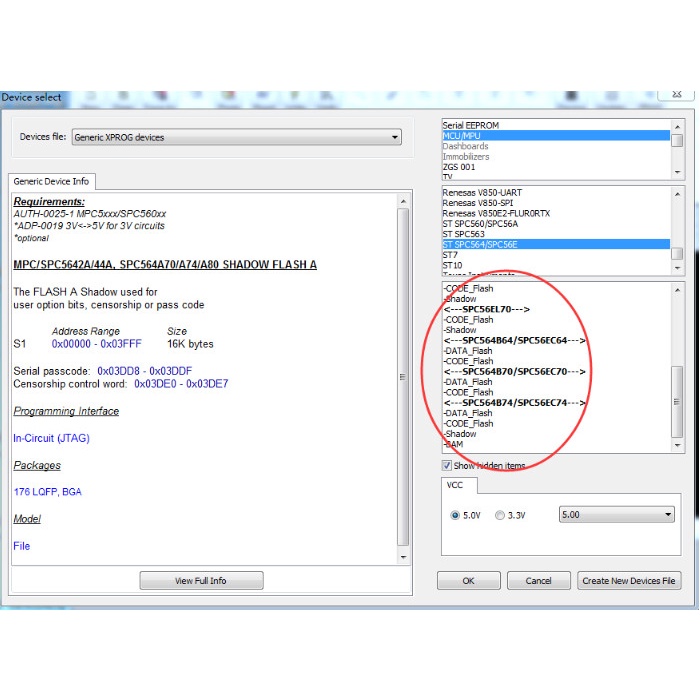700x700 pixels.
Task: Switch to the Generic Device Info tab
Action: click(x=52, y=181)
